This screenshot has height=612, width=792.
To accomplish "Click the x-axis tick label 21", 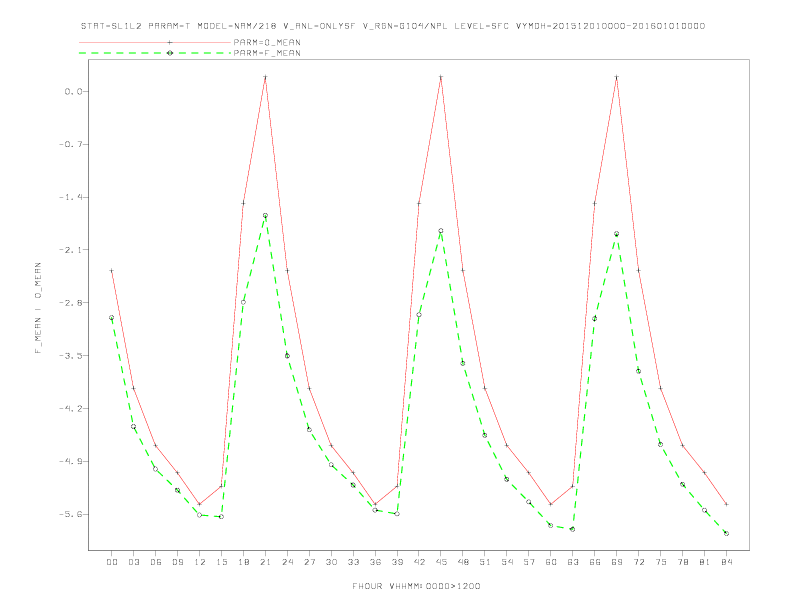I will 265,562.
